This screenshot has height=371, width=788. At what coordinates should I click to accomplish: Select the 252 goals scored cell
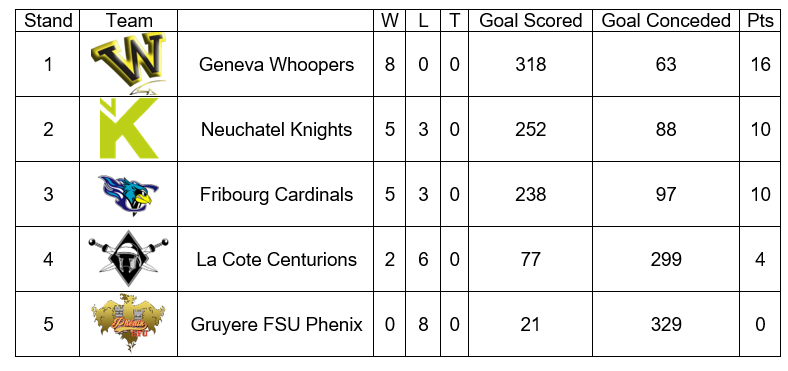click(x=531, y=130)
